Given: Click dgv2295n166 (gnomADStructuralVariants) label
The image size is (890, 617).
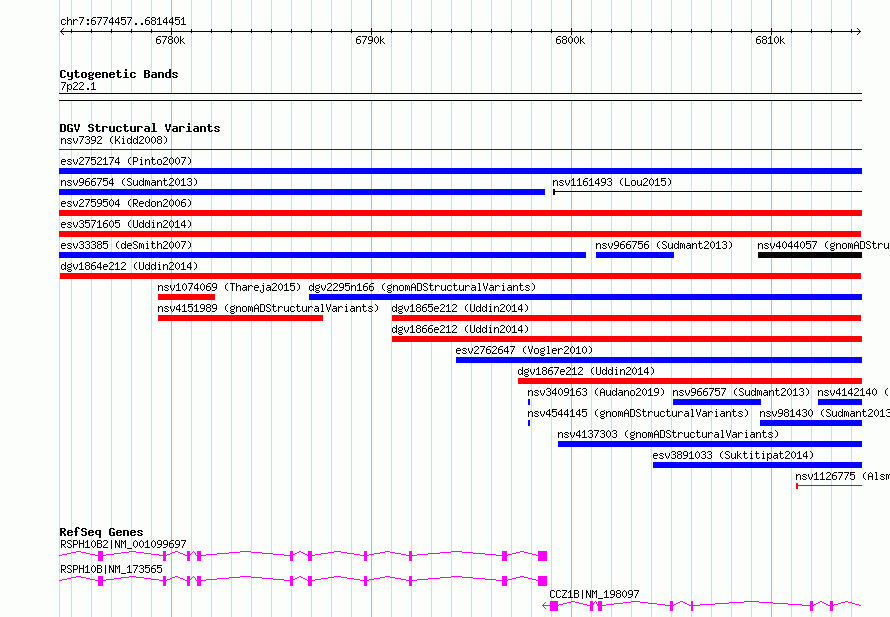Looking at the screenshot, I should click(422, 287).
